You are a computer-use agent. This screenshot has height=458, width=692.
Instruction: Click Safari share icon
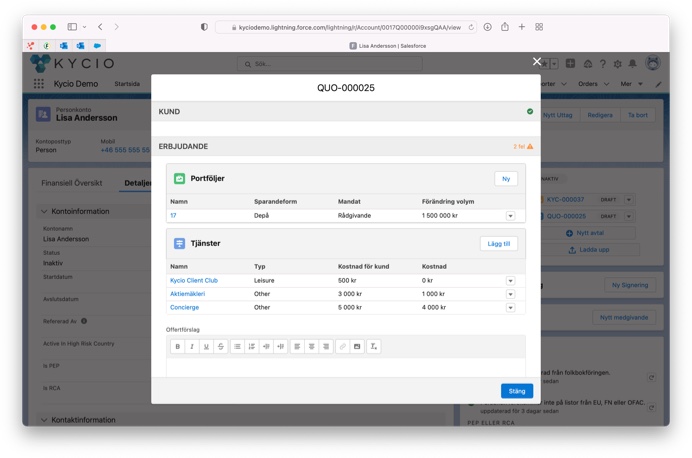505,26
